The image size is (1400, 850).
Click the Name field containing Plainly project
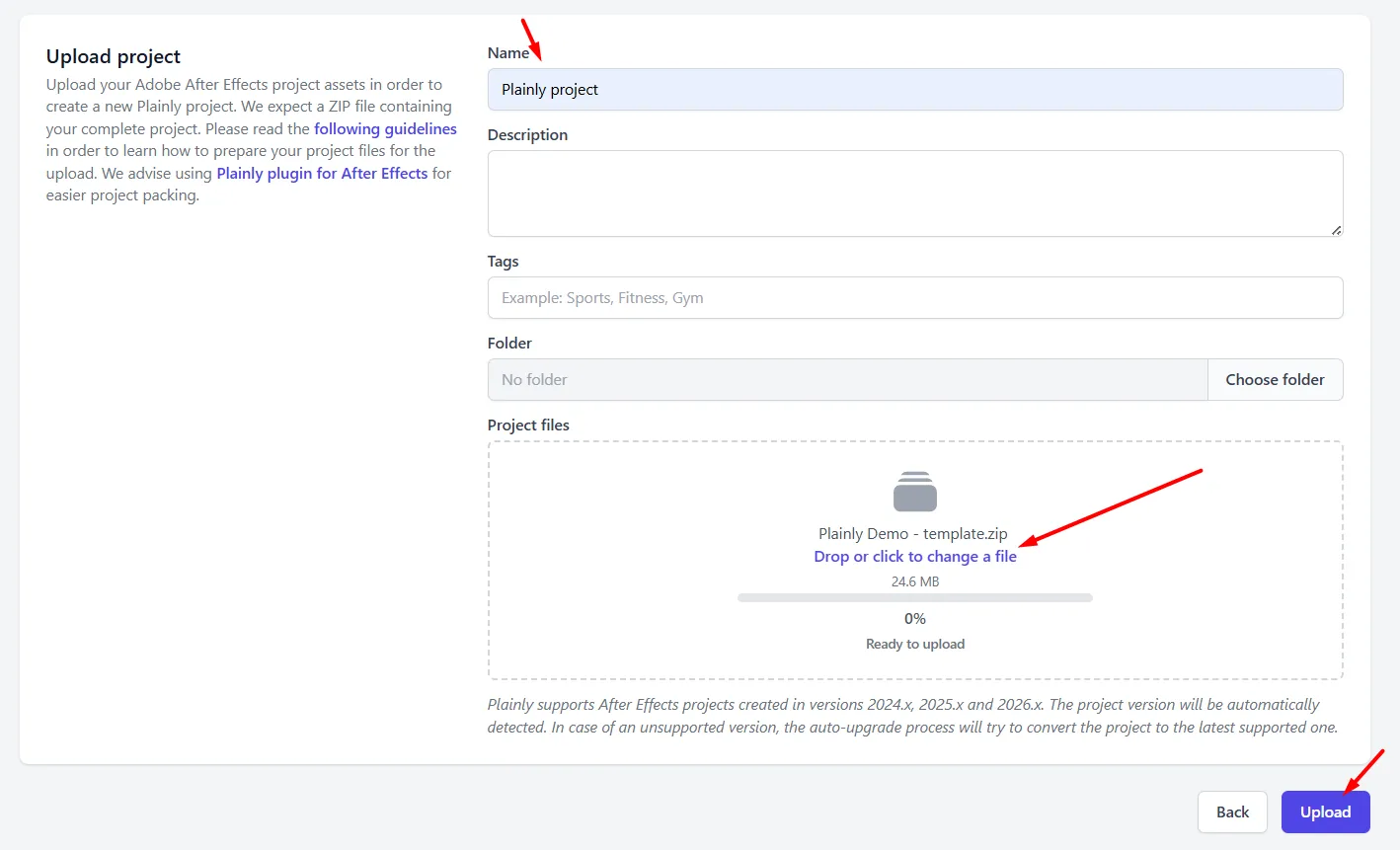[x=914, y=89]
